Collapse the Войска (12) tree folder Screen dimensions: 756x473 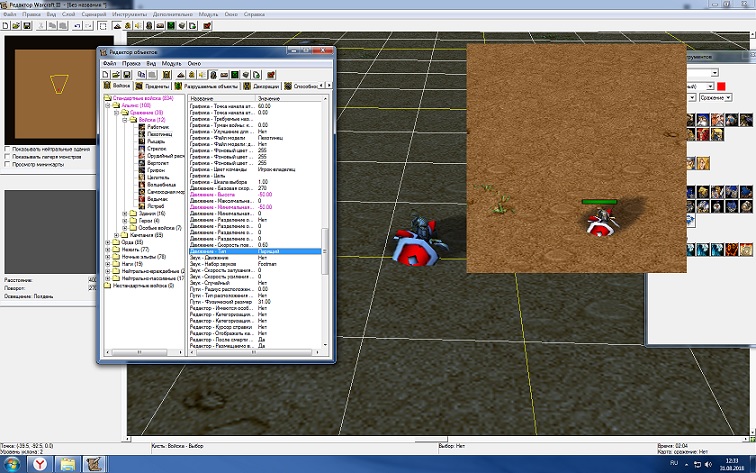tap(125, 120)
